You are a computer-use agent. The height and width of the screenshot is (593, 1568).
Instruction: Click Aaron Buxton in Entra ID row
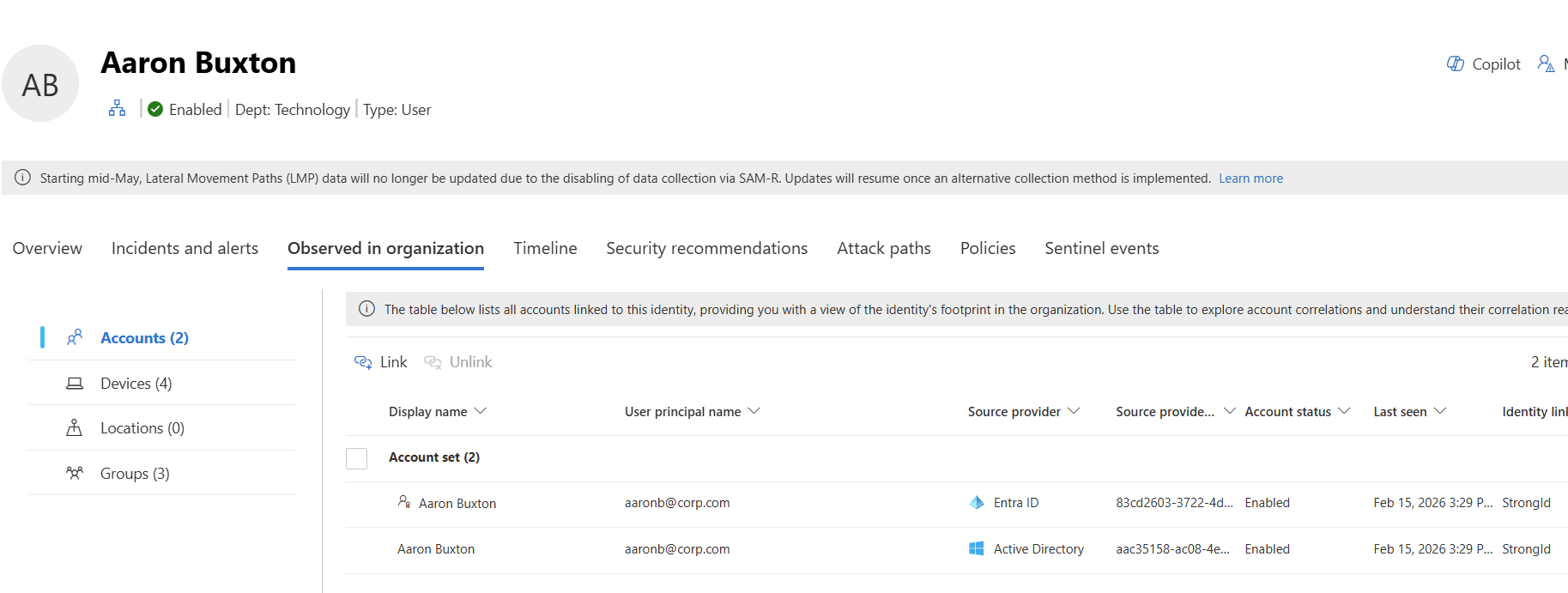(457, 504)
